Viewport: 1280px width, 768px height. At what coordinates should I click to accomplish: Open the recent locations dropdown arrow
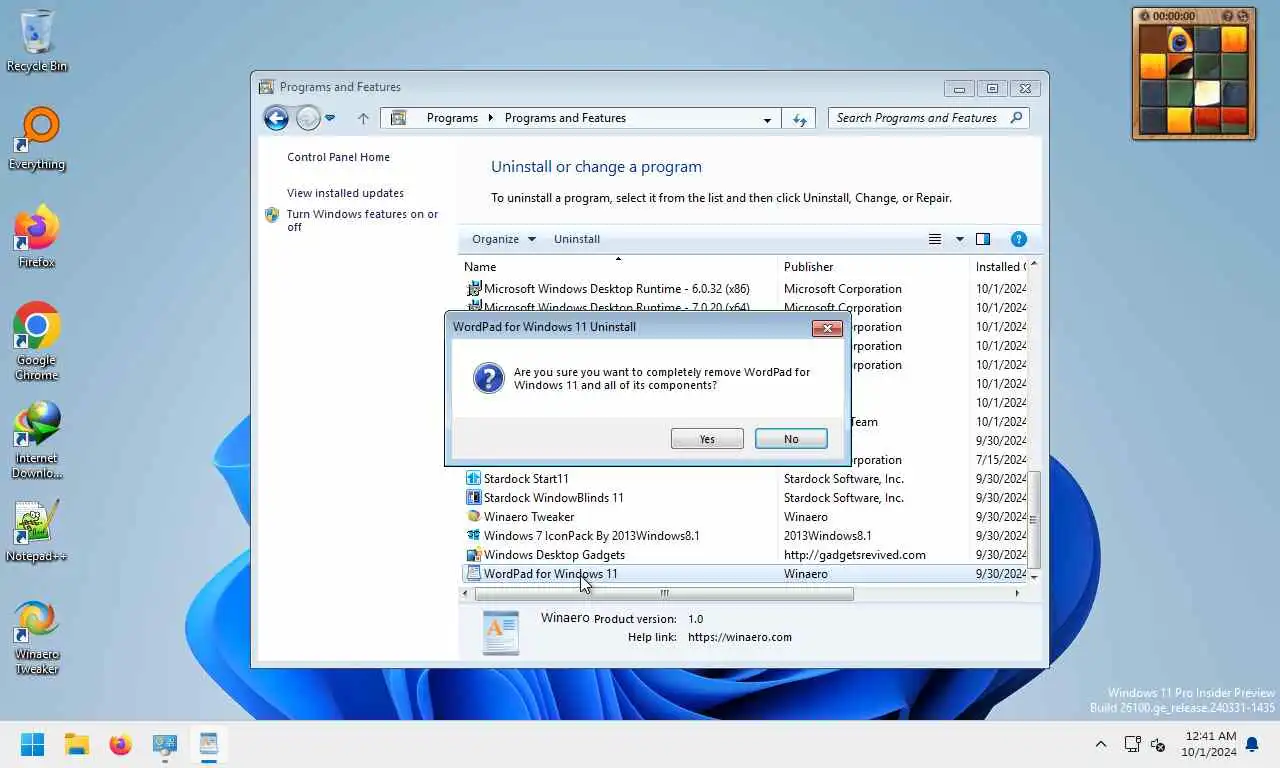tap(330, 118)
